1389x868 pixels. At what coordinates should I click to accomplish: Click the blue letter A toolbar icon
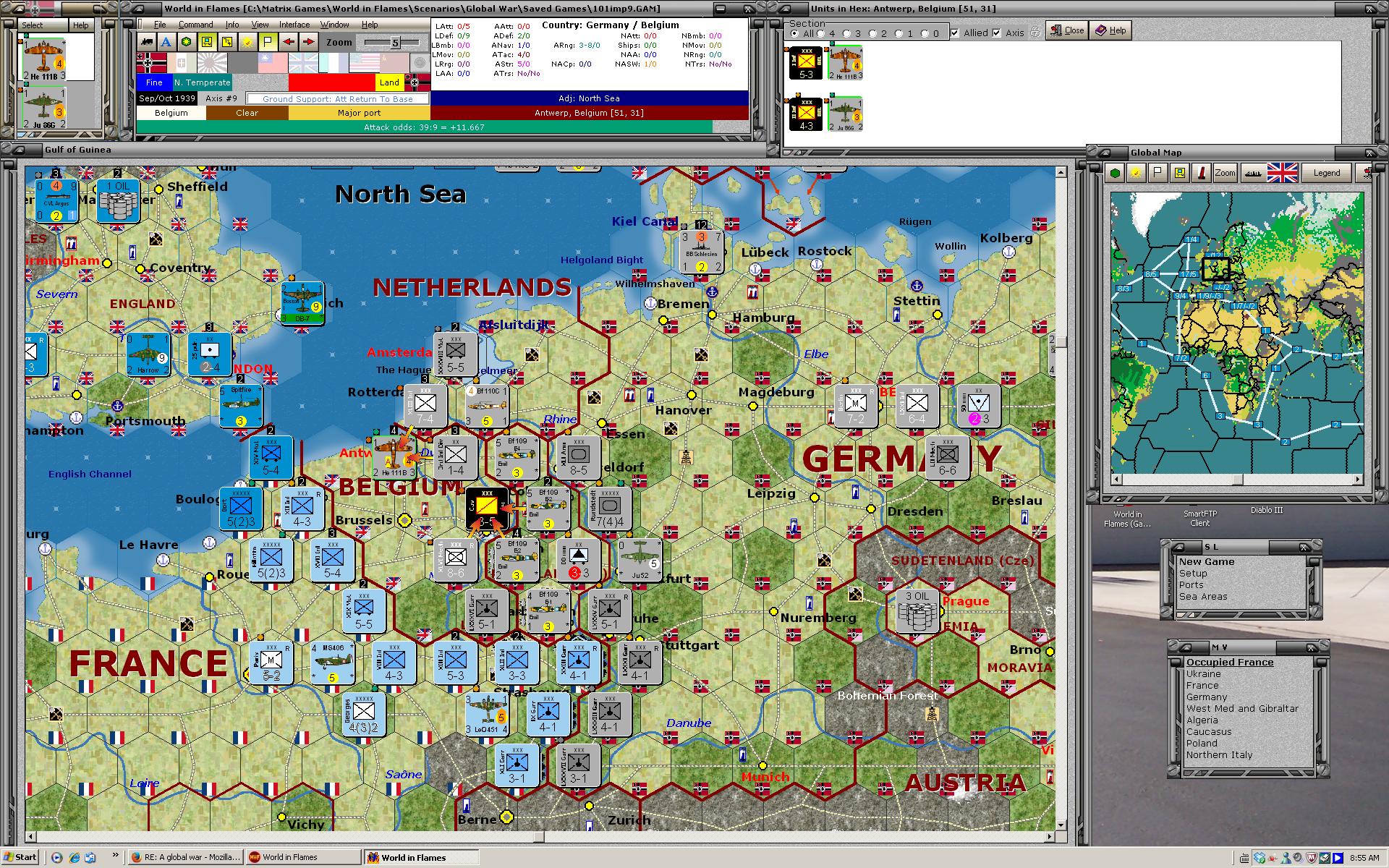[x=166, y=42]
